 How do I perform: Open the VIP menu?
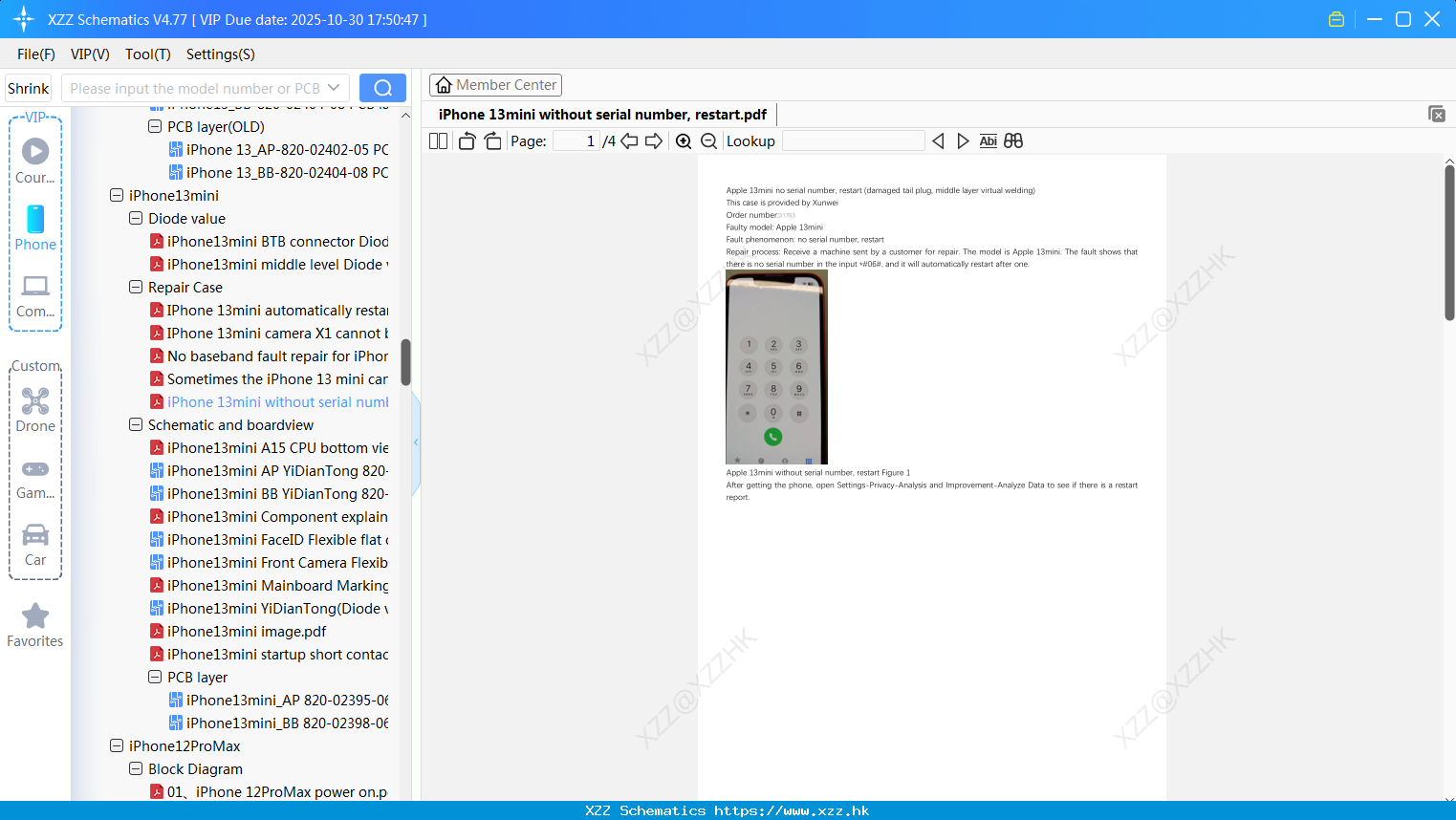[90, 54]
